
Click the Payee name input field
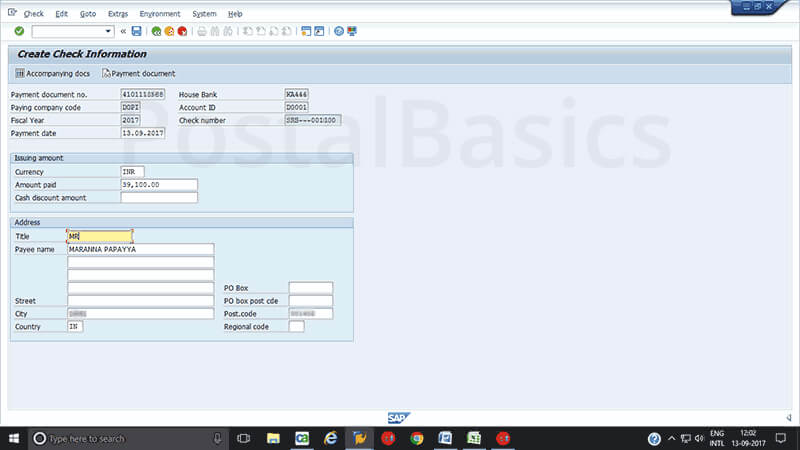[140, 249]
